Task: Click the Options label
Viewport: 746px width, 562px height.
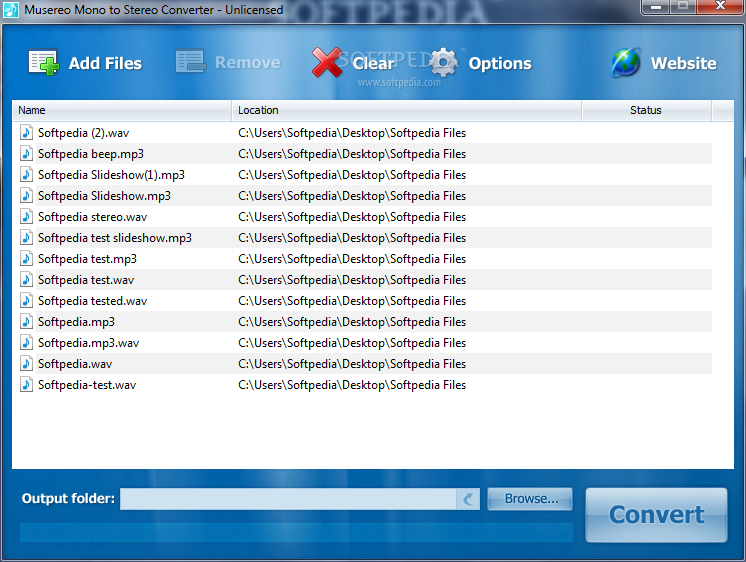Action: pos(500,64)
